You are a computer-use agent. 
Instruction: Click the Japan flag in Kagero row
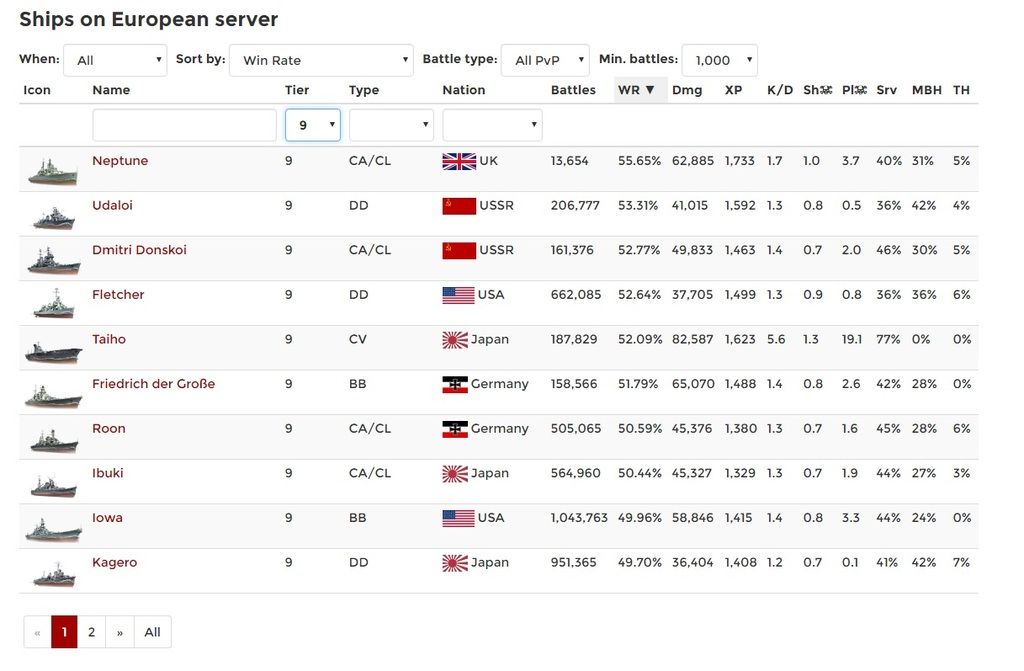[455, 563]
